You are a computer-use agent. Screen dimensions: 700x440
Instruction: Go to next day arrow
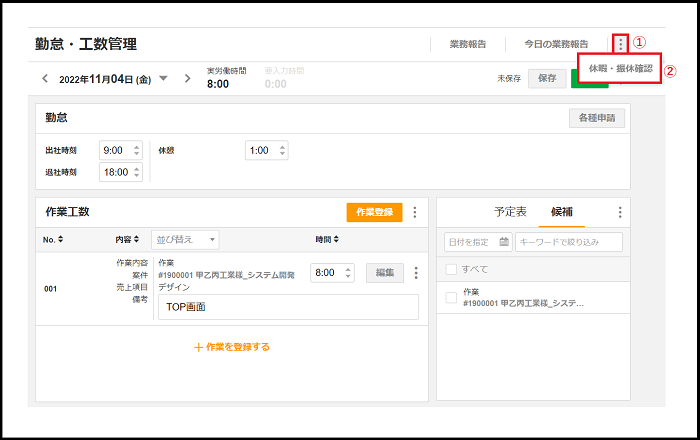[x=187, y=78]
